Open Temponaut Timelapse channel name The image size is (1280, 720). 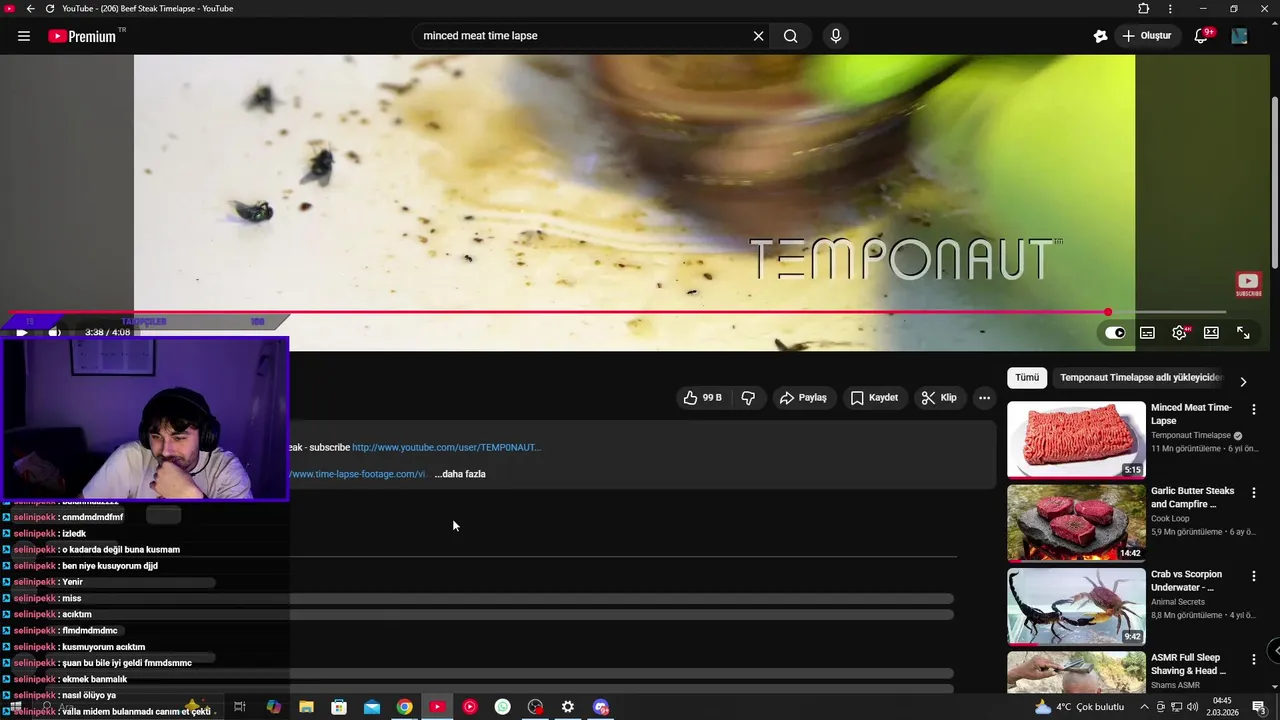coord(1190,436)
